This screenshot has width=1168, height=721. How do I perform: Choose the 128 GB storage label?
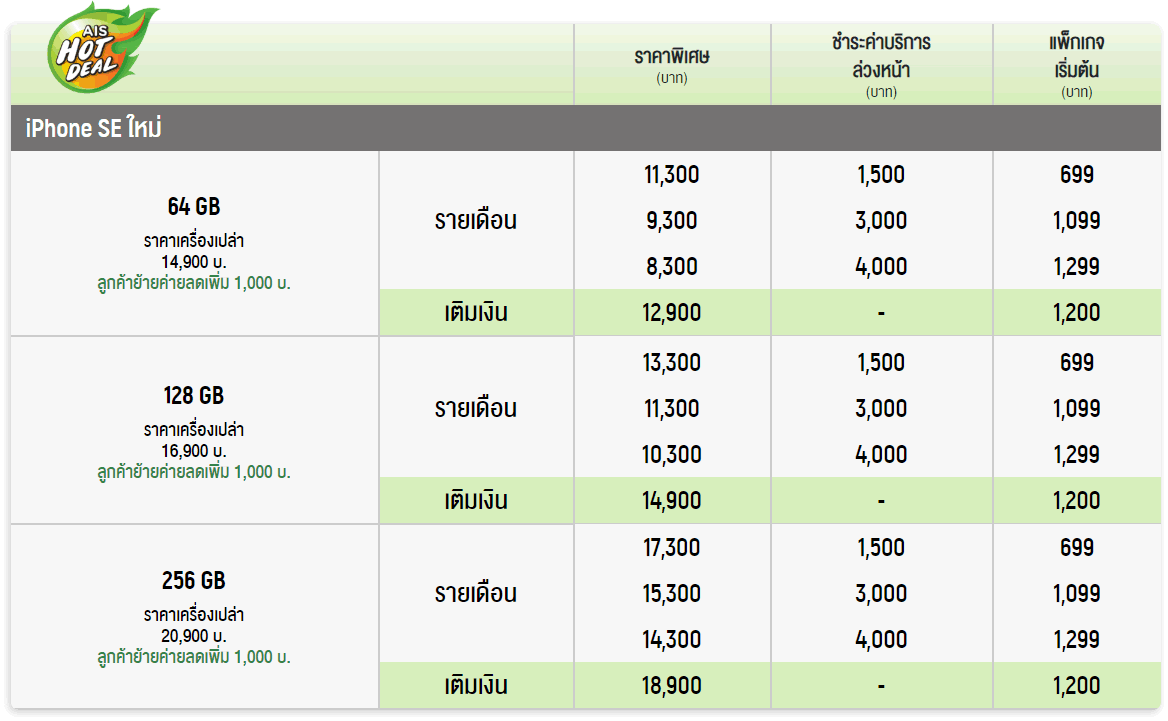pyautogui.click(x=194, y=395)
